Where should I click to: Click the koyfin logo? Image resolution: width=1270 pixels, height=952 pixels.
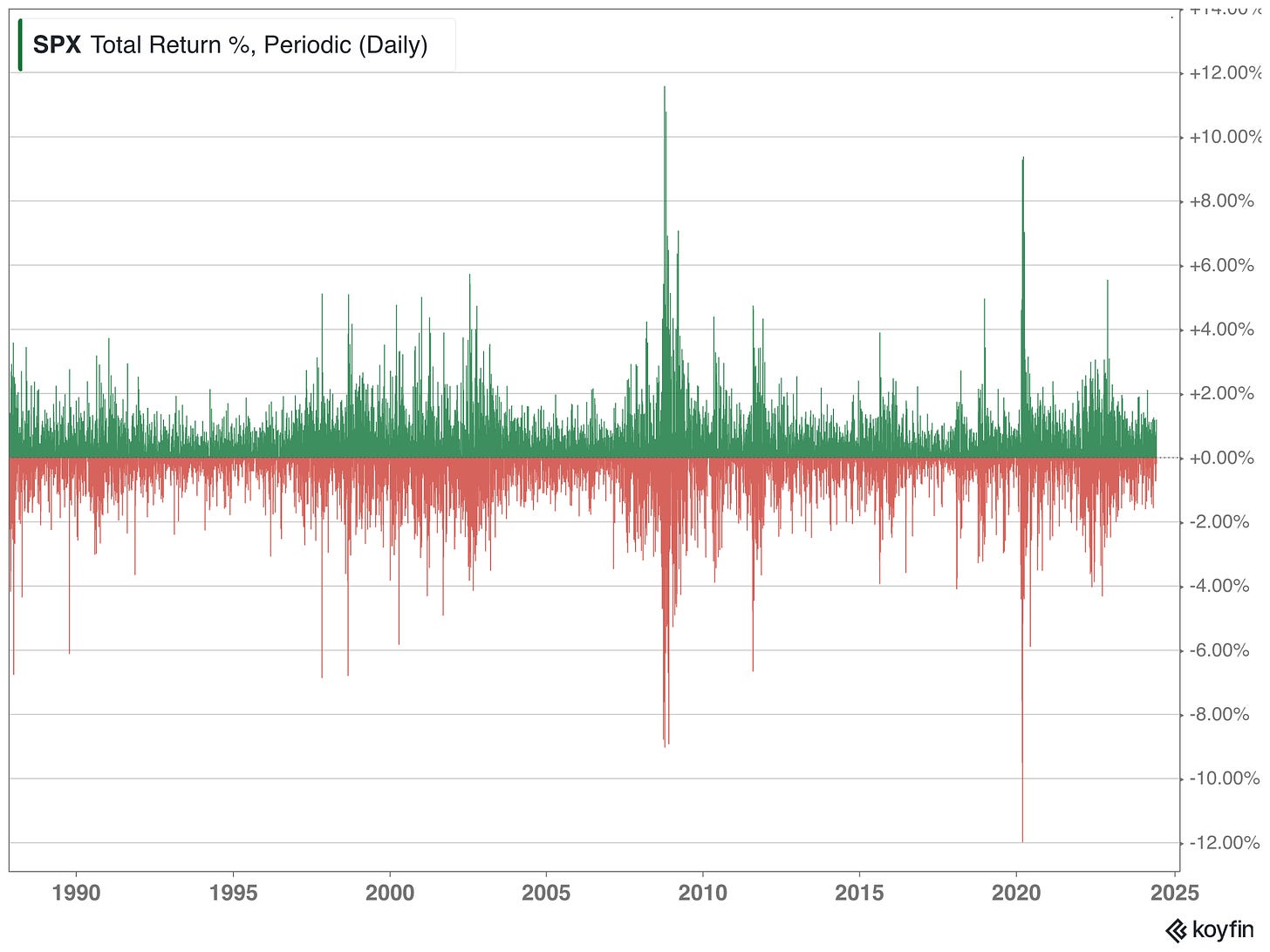(x=1209, y=930)
